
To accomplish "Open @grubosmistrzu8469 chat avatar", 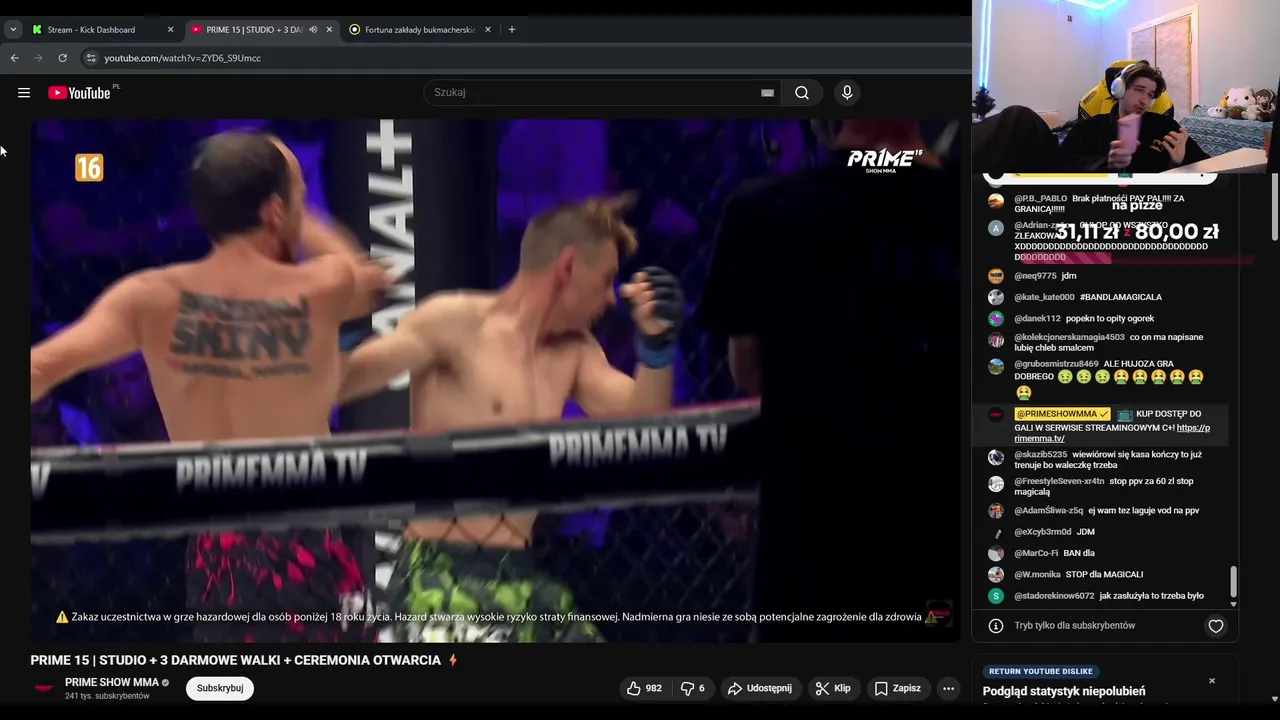I will (996, 366).
